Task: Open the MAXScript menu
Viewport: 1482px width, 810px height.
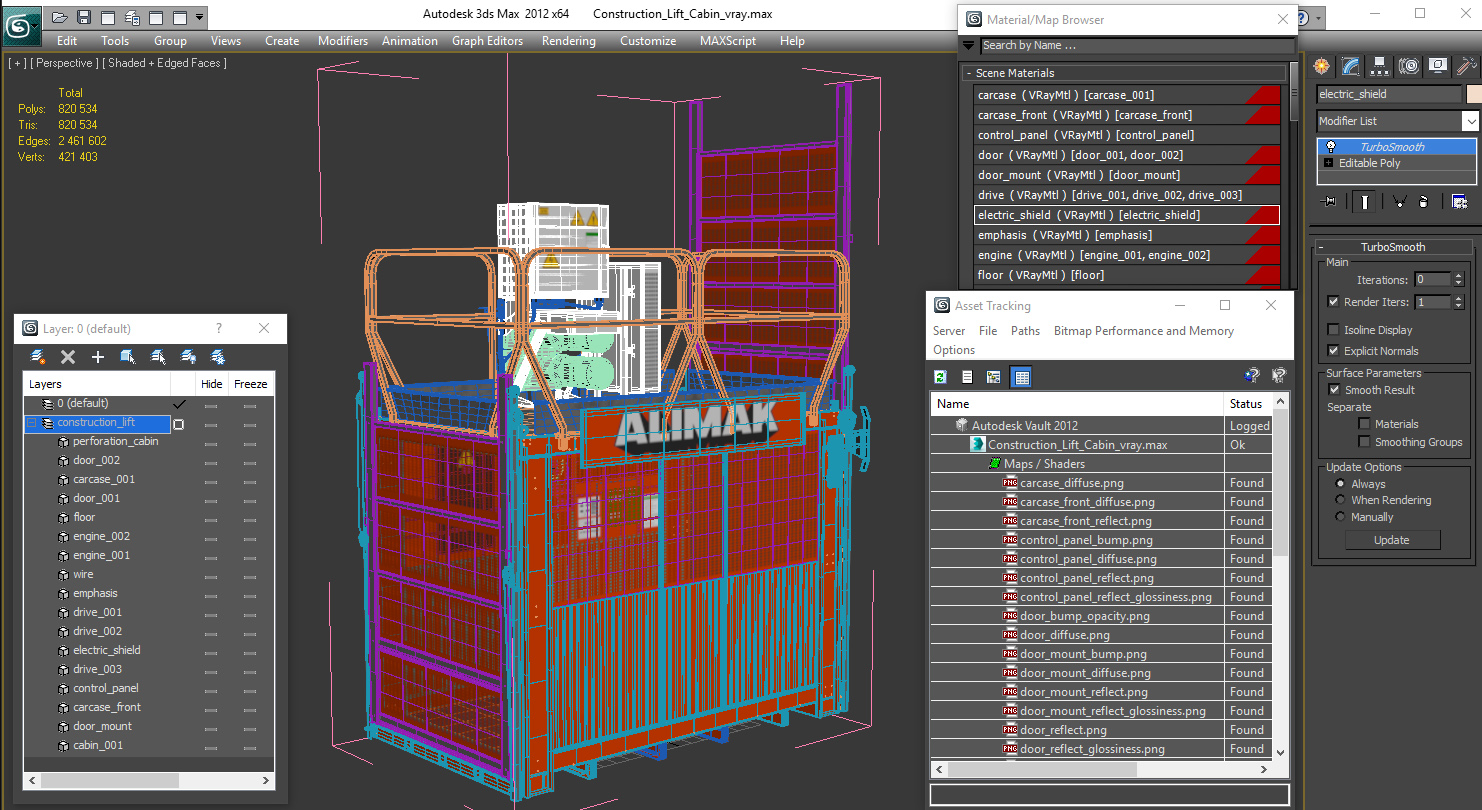Action: (x=728, y=41)
